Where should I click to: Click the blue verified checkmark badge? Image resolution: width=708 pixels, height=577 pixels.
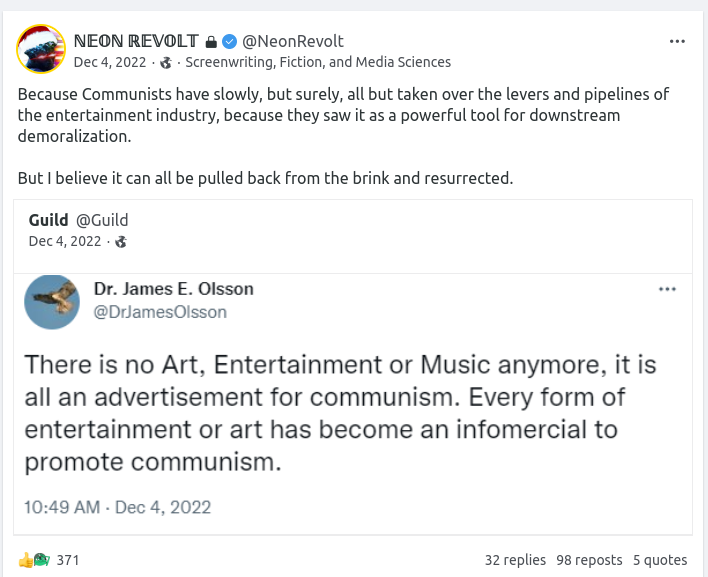tap(229, 42)
